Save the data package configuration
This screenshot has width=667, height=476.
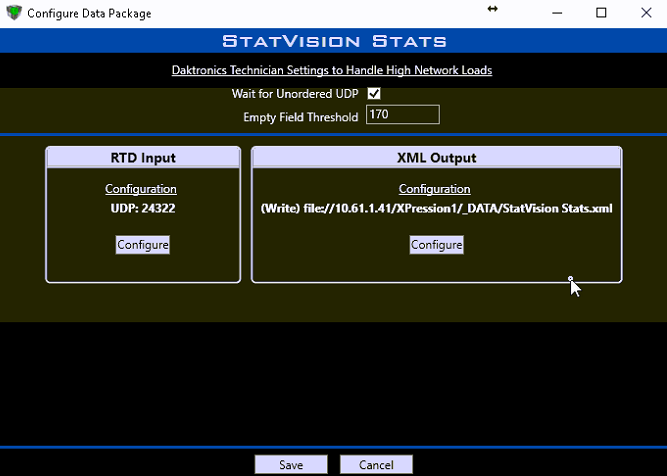(291, 465)
